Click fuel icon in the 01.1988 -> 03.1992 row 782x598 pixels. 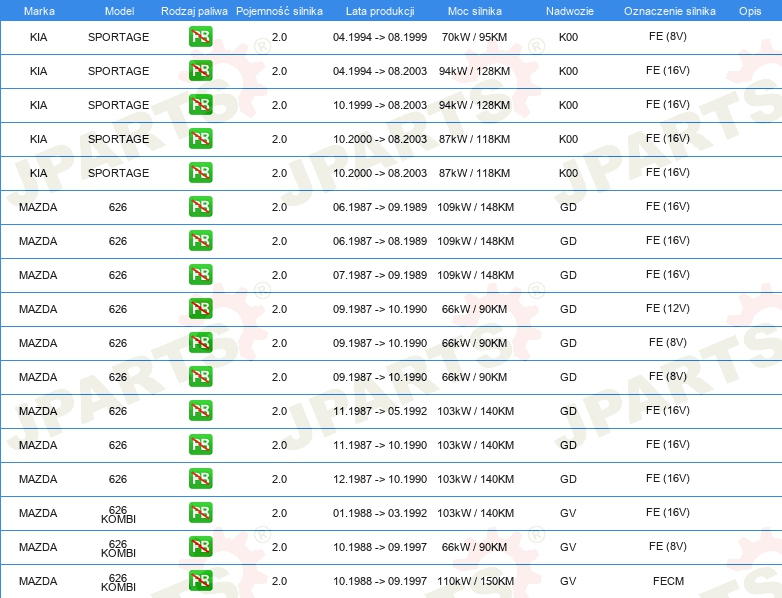tap(200, 512)
